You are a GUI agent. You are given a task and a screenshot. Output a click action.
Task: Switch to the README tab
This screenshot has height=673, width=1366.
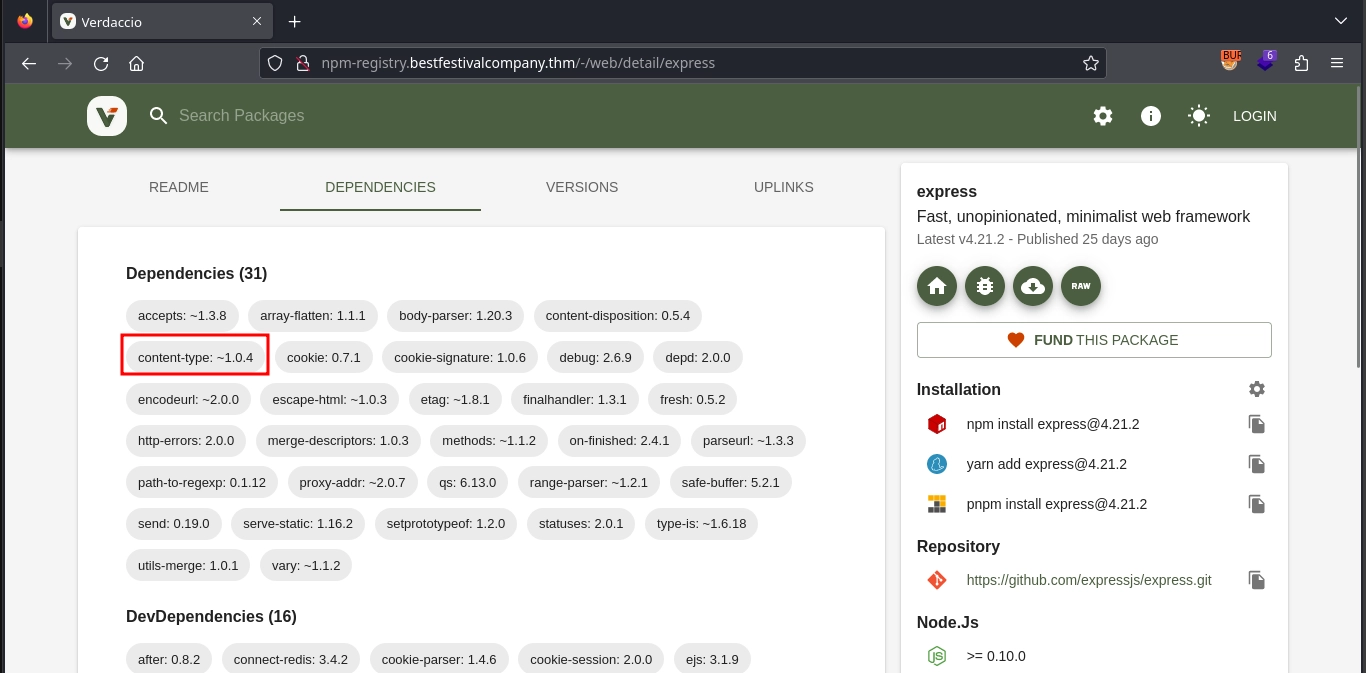pyautogui.click(x=179, y=187)
